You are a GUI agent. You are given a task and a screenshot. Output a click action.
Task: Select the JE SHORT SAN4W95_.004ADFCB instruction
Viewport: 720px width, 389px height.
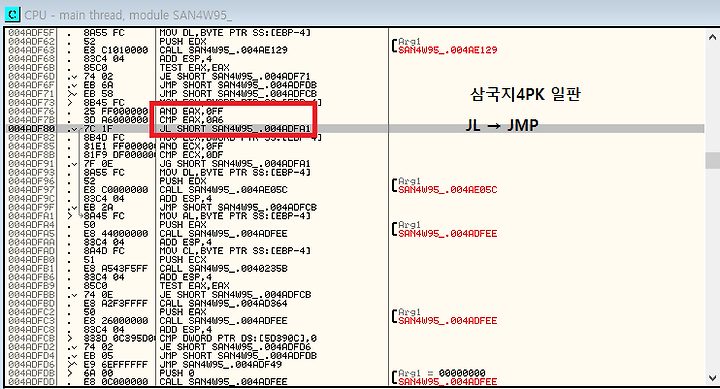(235, 294)
